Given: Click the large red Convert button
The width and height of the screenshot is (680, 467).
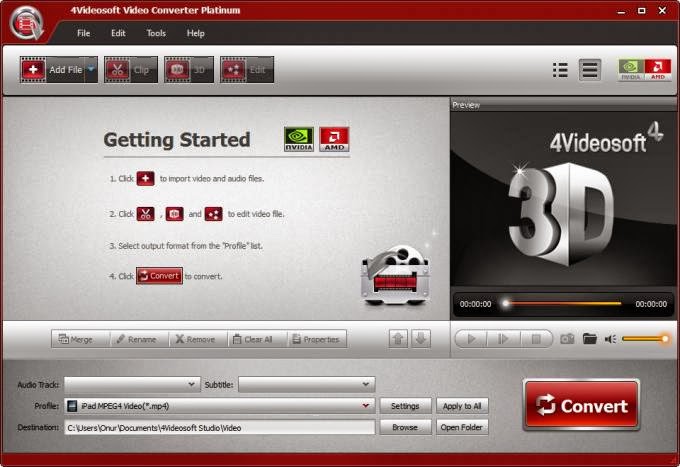Looking at the screenshot, I should (582, 405).
